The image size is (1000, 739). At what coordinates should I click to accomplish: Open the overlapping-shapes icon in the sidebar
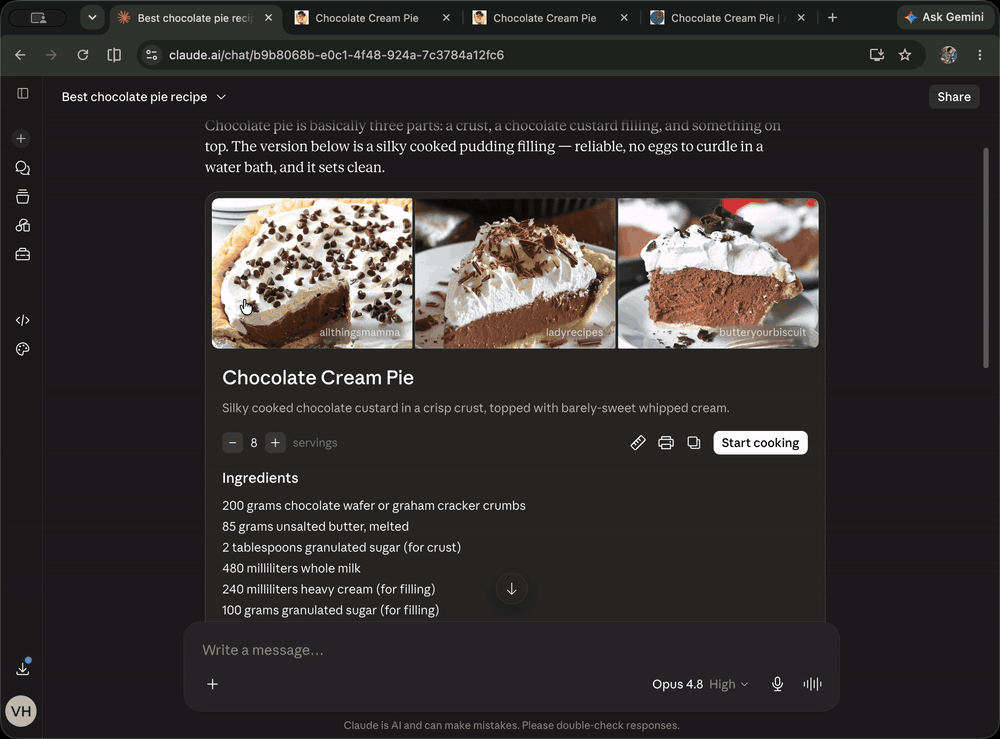(x=22, y=226)
